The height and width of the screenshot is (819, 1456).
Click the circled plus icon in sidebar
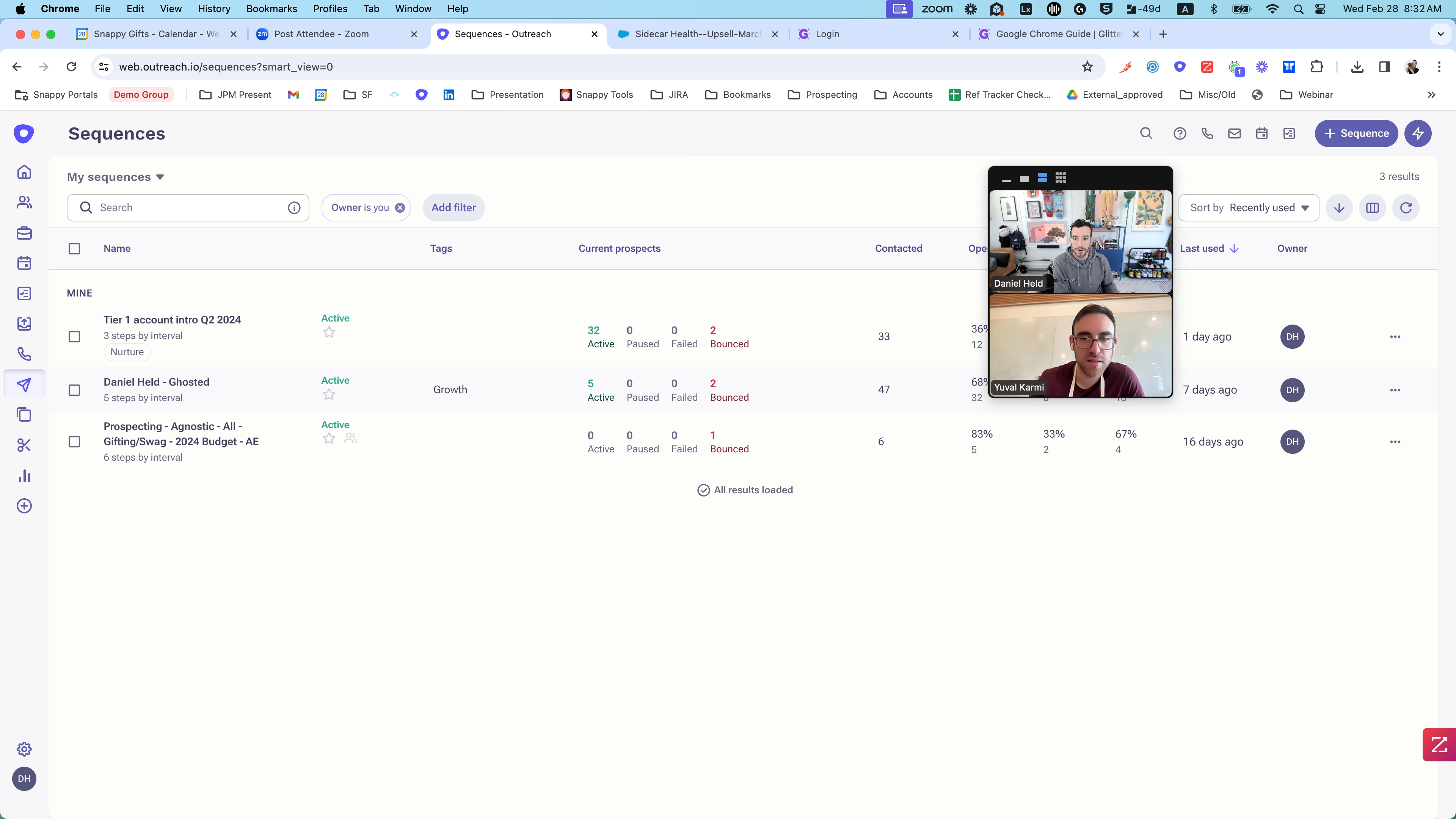tap(24, 506)
